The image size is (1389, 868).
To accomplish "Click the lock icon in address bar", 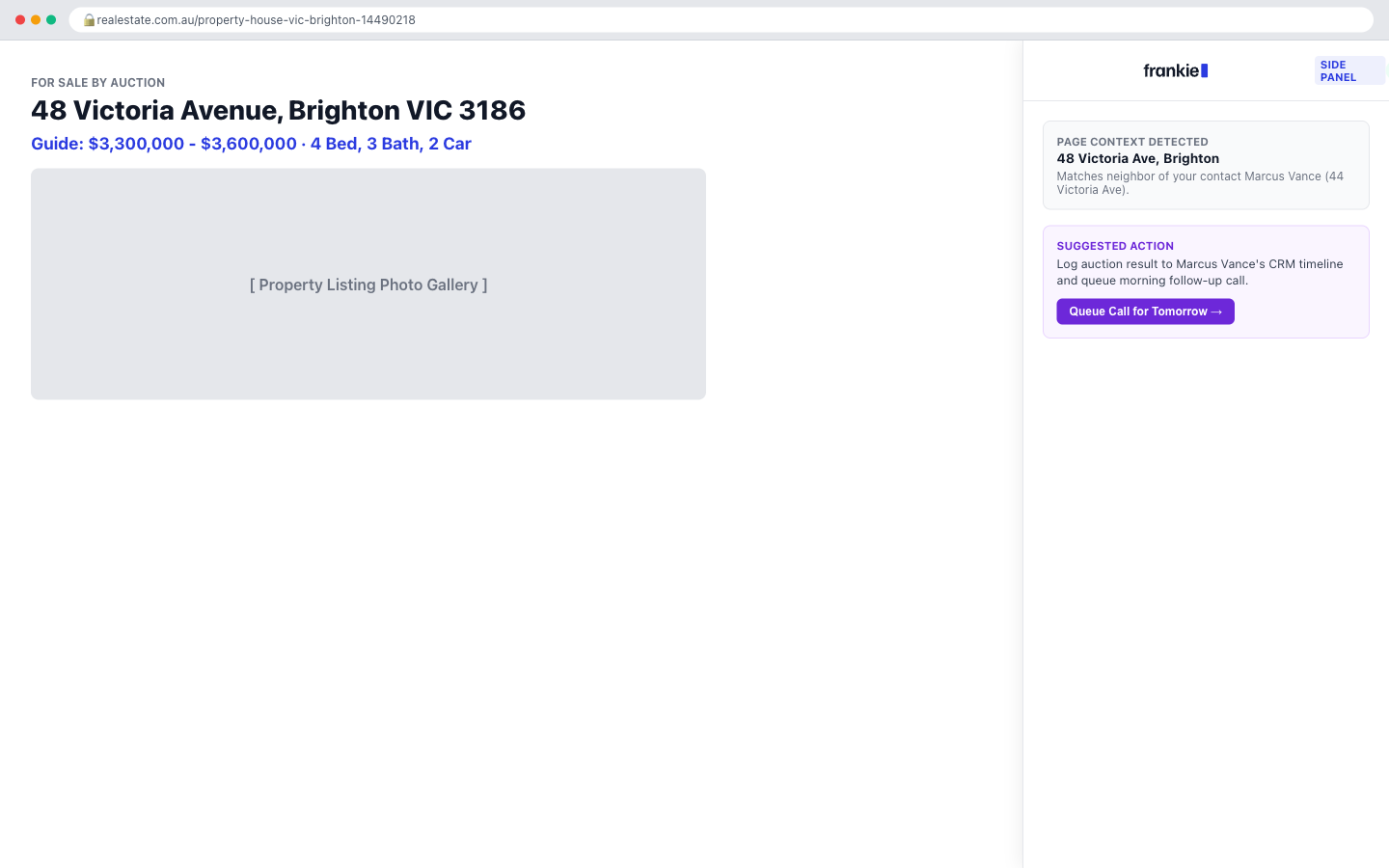I will (89, 19).
